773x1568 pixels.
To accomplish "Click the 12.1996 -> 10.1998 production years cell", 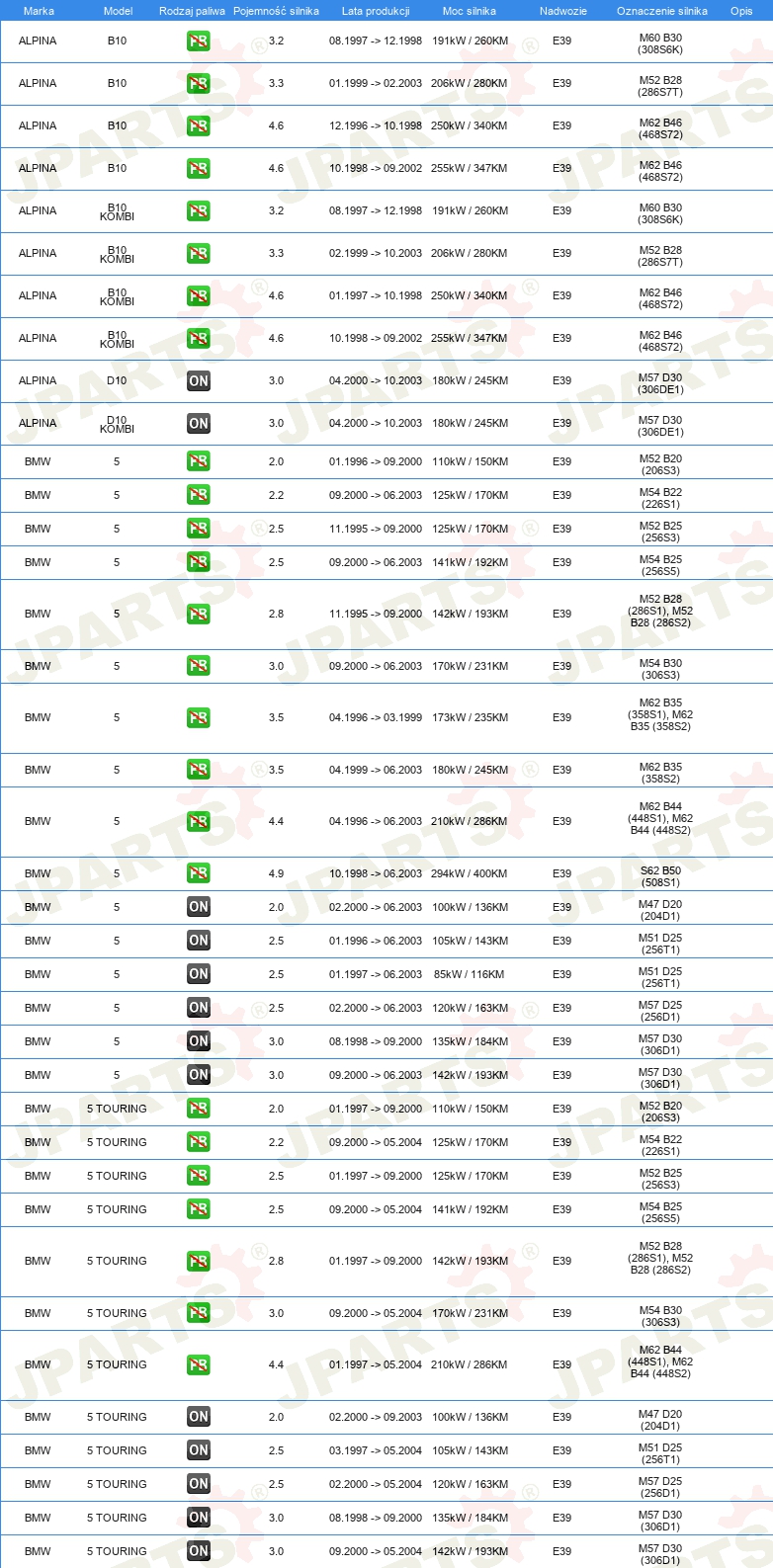I will [x=376, y=125].
